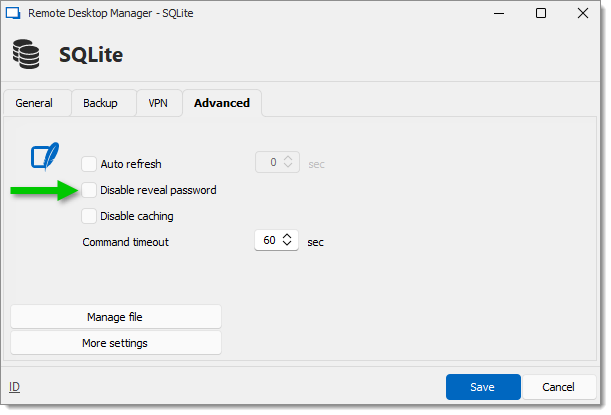Open the General tab

pyautogui.click(x=37, y=103)
